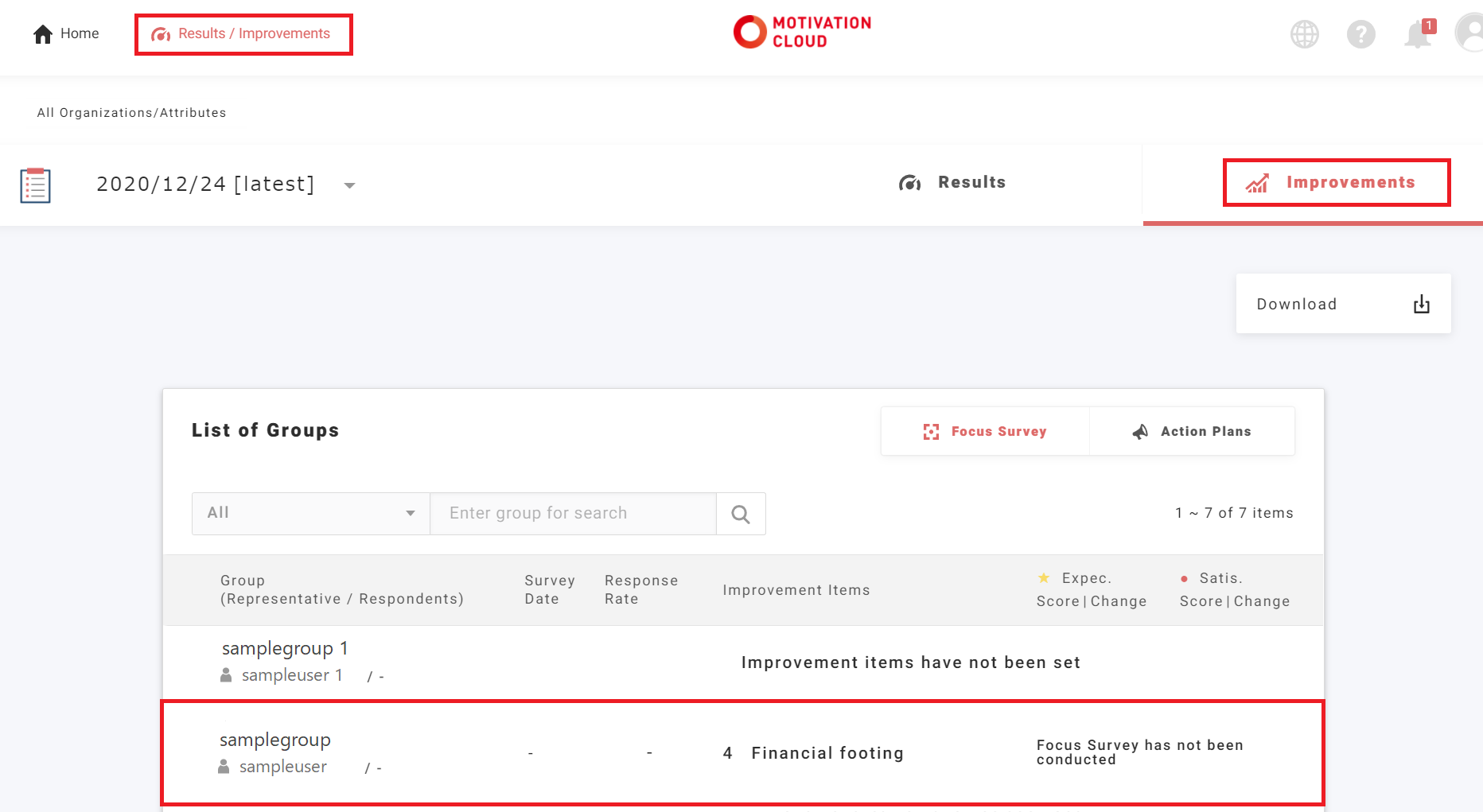Click the Home house icon

(x=43, y=34)
